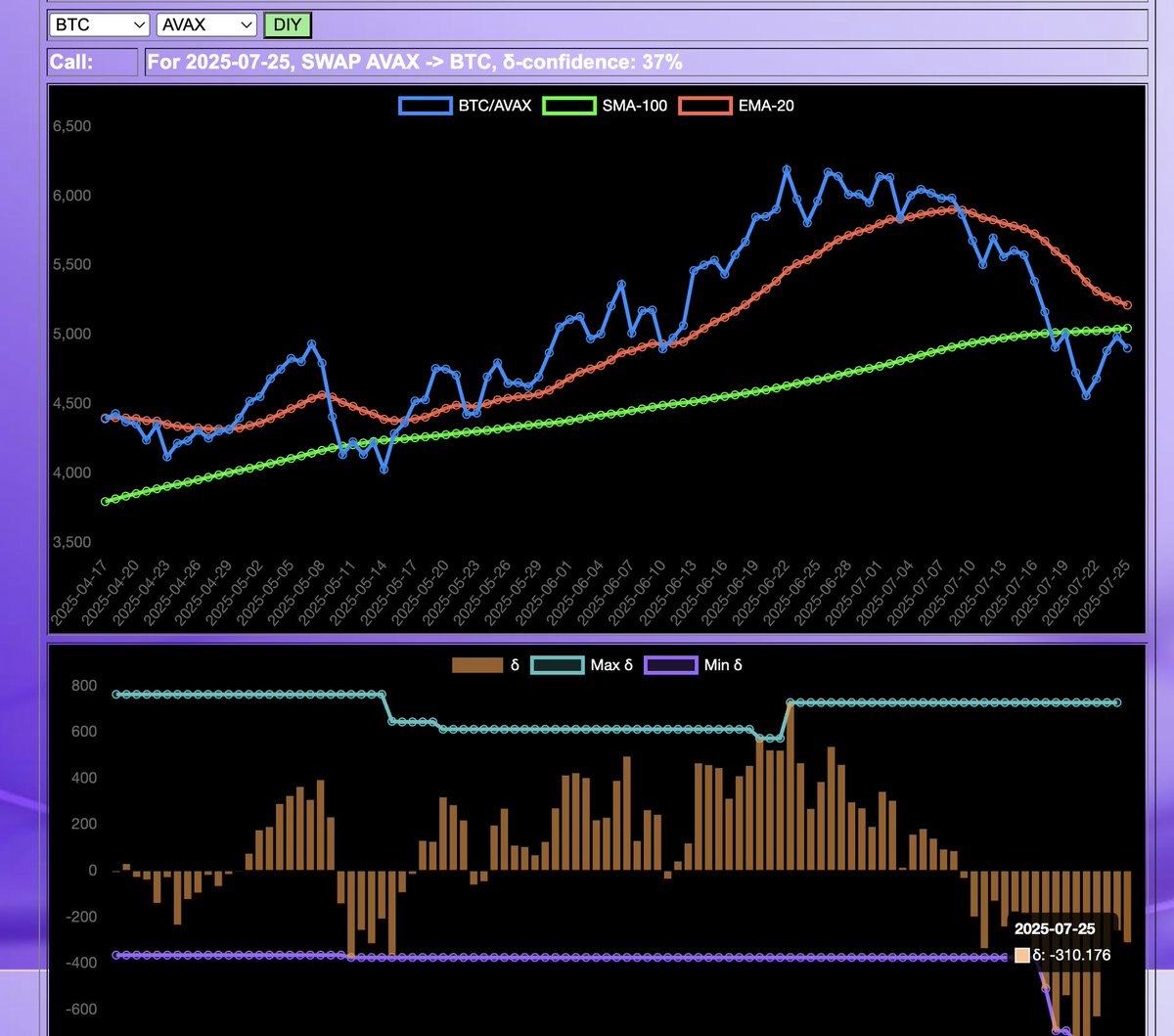Click the orange EMA-20 legend swatch

(704, 106)
